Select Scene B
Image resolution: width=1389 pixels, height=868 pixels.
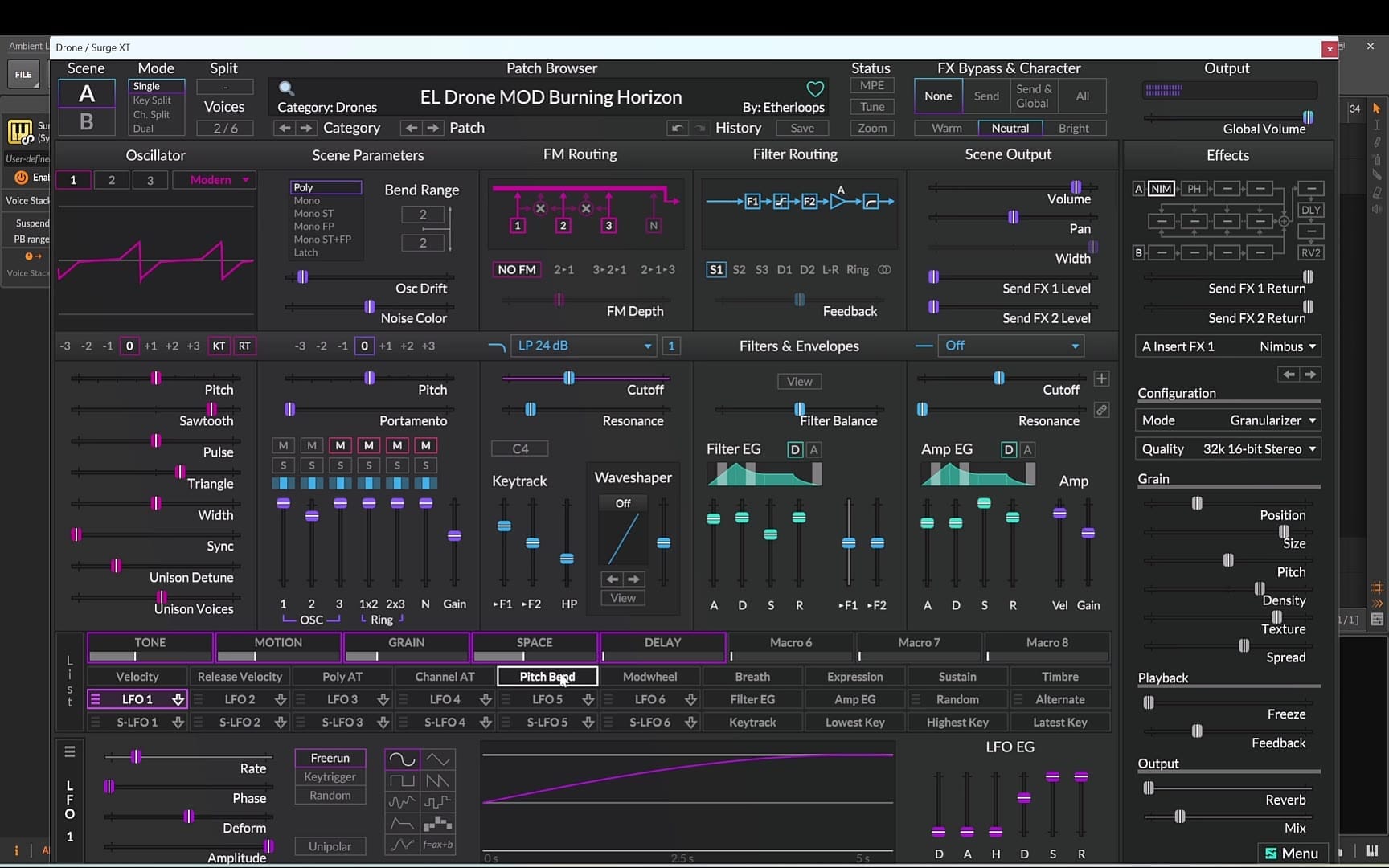(x=86, y=121)
